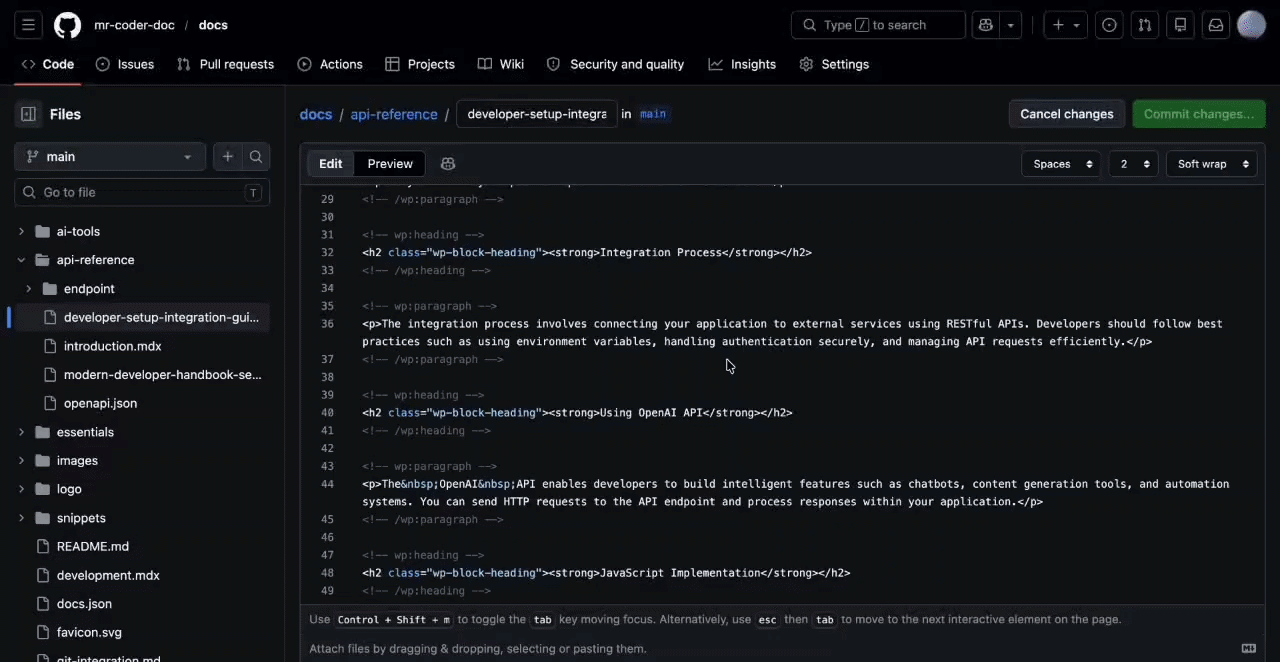Open the Insights tab

click(742, 64)
